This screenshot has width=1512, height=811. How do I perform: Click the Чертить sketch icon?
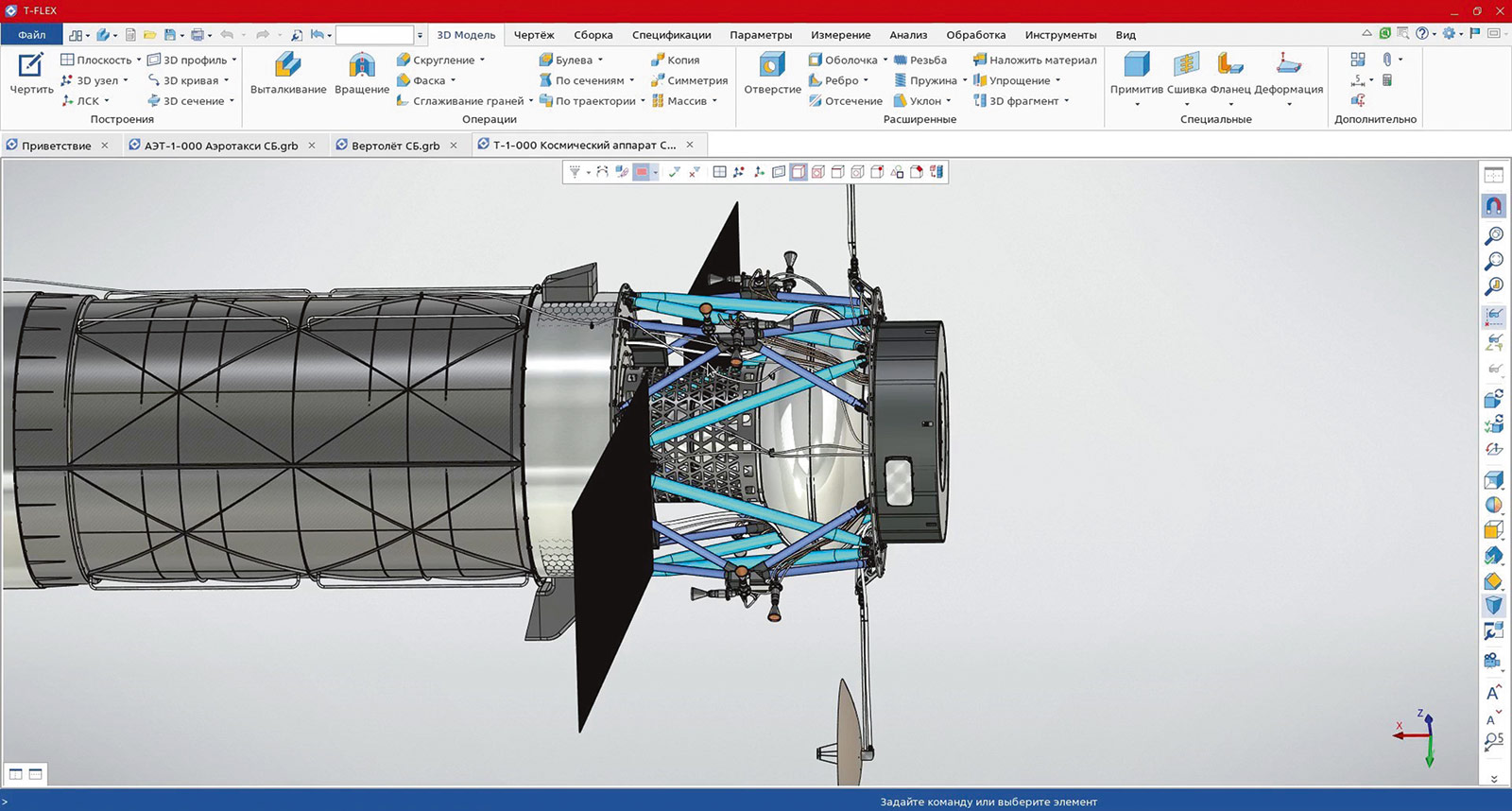(x=31, y=66)
